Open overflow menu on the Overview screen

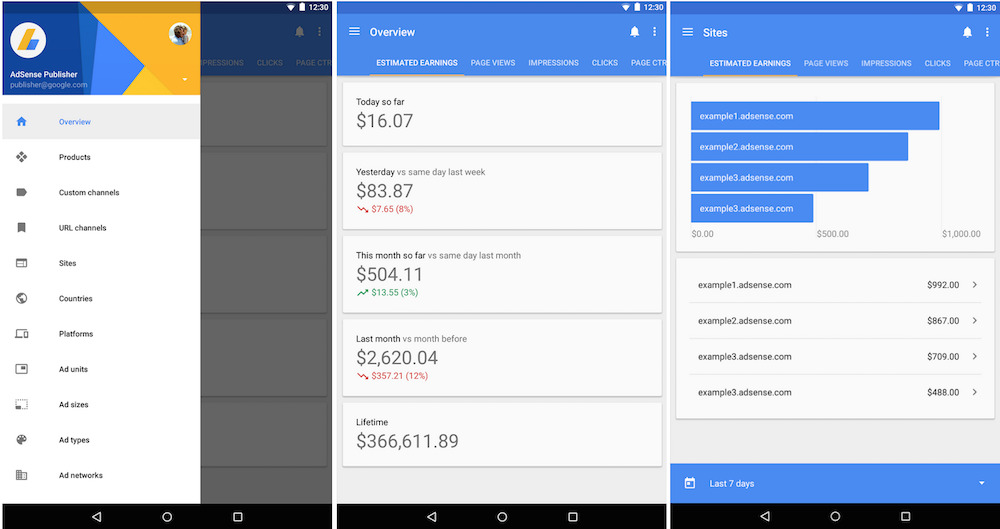655,32
